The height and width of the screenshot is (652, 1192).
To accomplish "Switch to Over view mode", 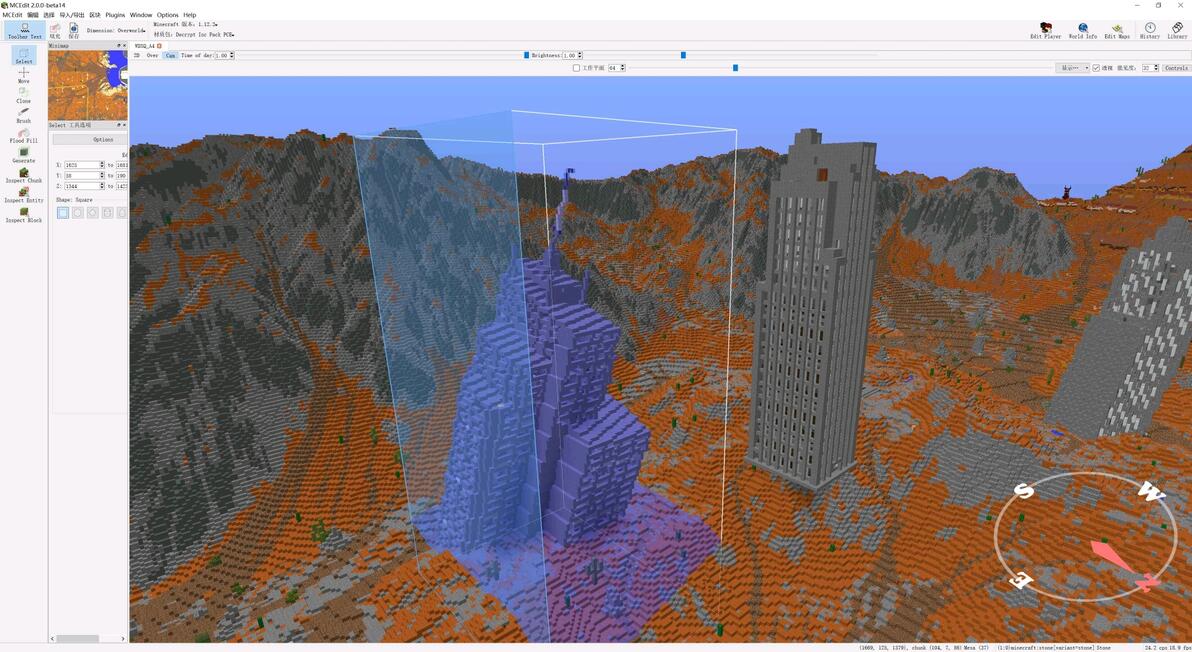I will point(153,55).
